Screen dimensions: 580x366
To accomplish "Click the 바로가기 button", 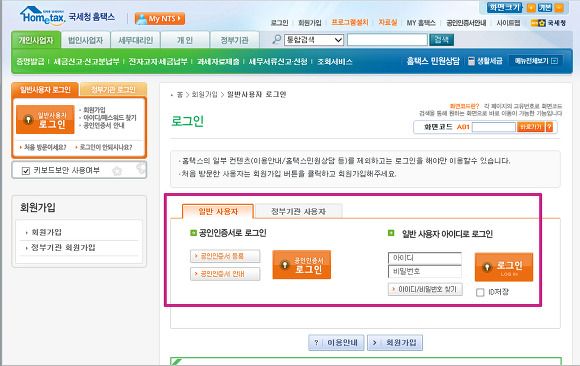I will (x=531, y=127).
